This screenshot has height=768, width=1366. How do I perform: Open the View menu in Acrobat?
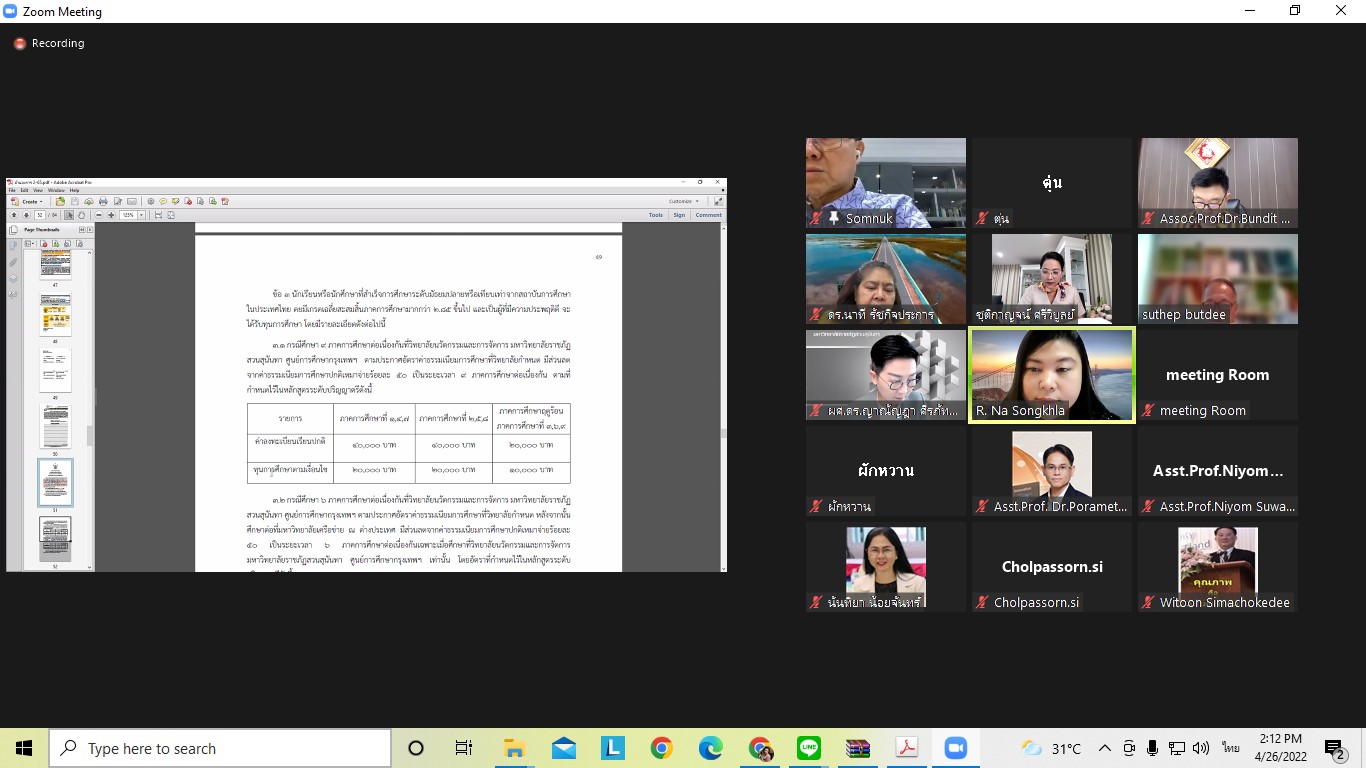click(x=39, y=190)
